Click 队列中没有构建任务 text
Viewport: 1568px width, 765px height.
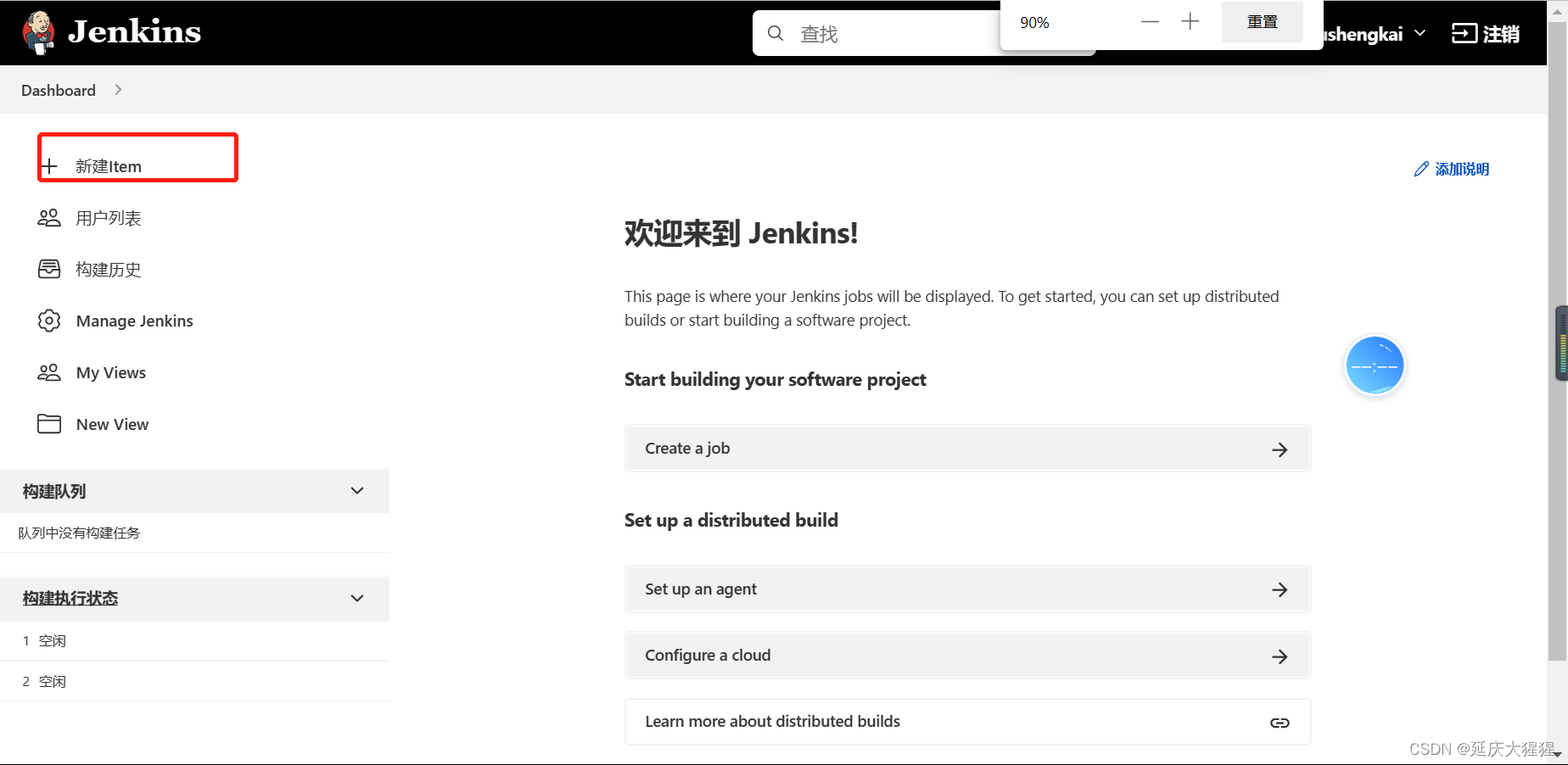[79, 533]
